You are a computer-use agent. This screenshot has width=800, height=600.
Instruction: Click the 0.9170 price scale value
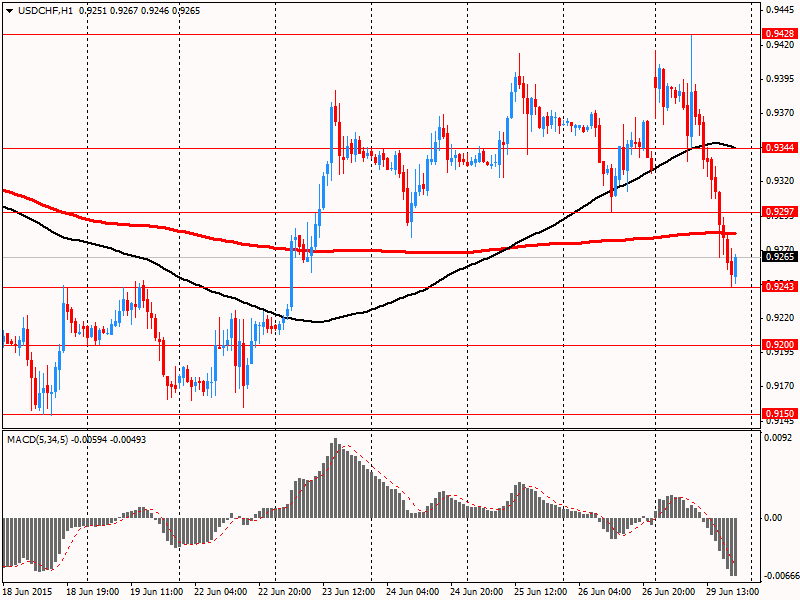pos(781,386)
